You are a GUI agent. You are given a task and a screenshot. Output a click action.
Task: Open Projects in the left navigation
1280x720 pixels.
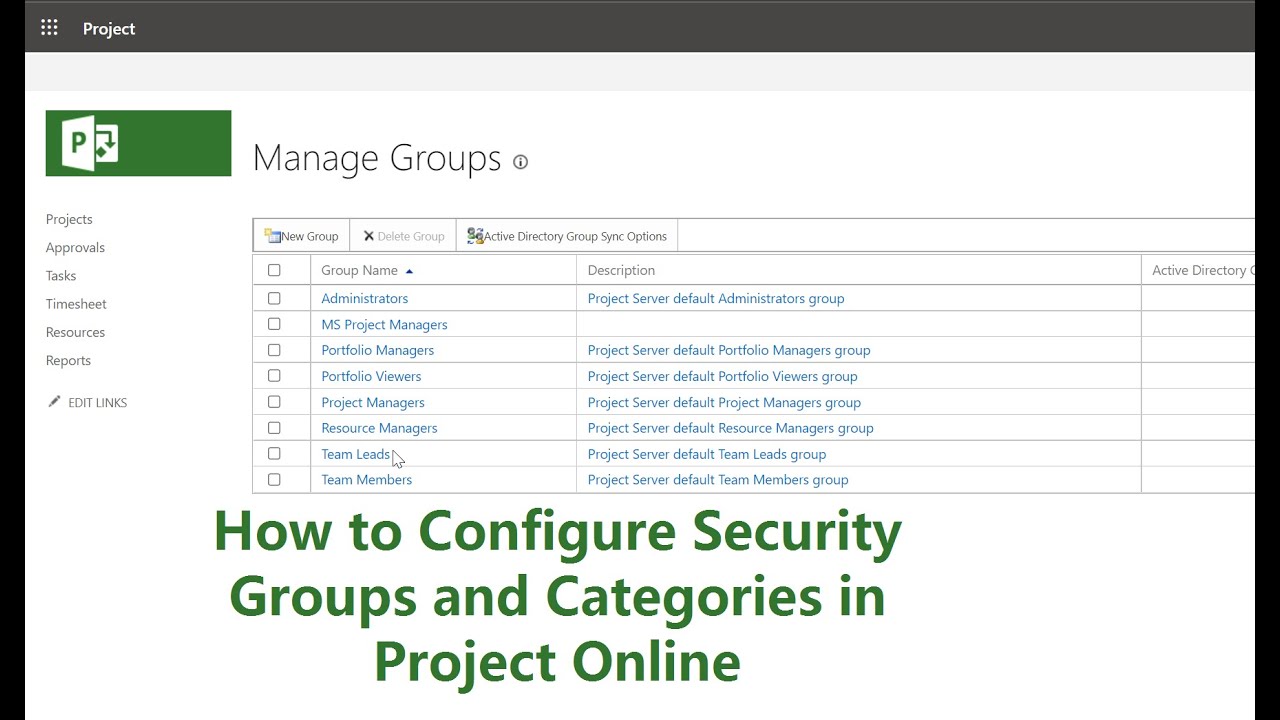point(69,219)
